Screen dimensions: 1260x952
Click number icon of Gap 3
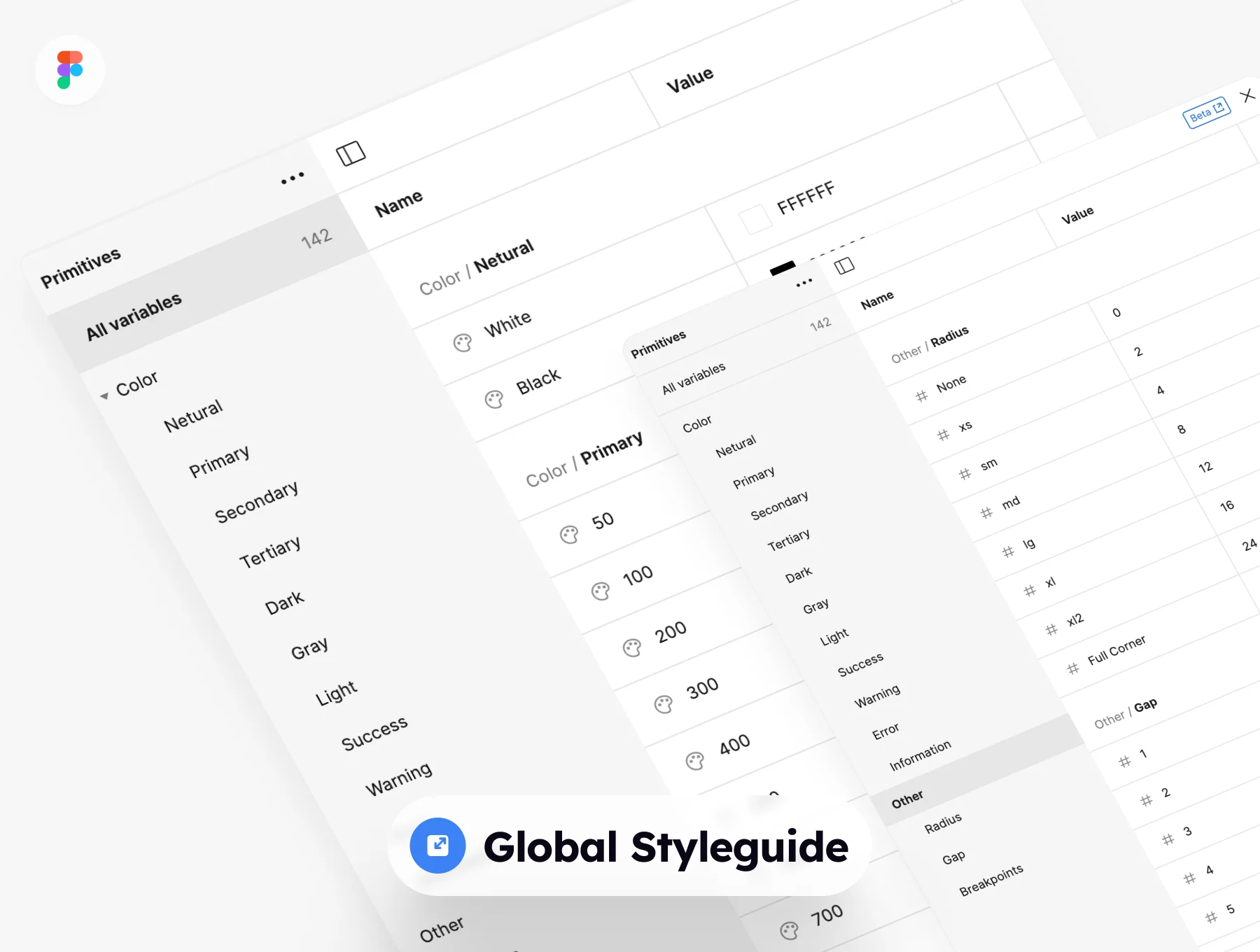[x=1168, y=839]
